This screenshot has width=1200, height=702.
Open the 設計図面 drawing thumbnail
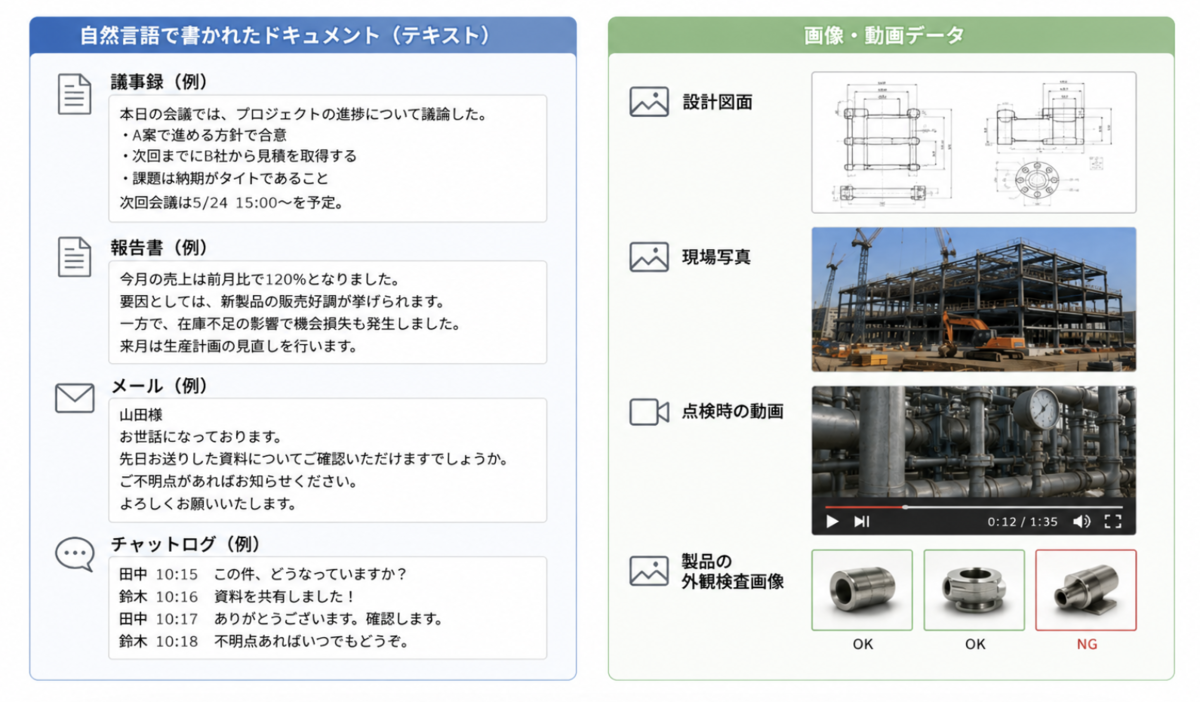974,142
